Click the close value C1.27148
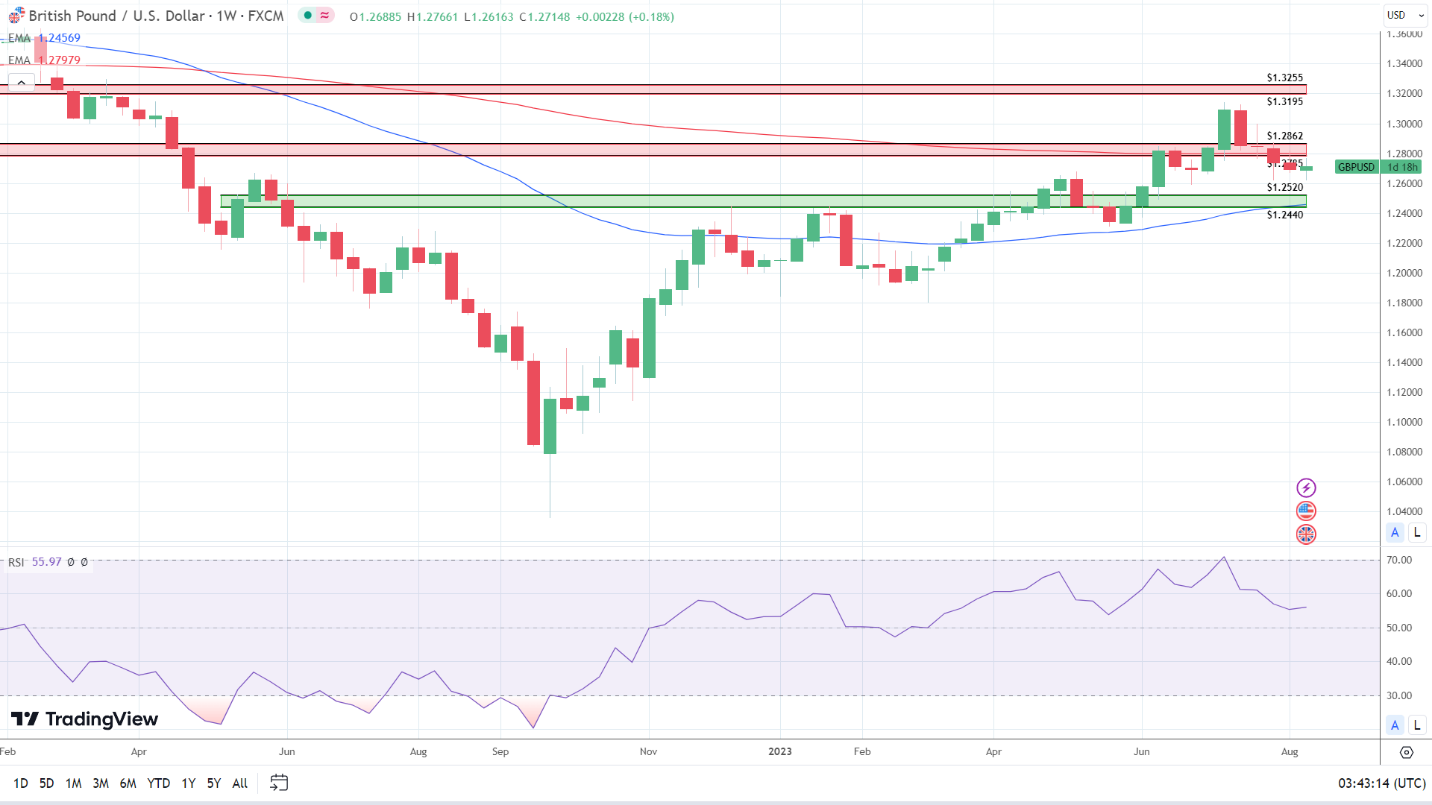 pyautogui.click(x=545, y=17)
